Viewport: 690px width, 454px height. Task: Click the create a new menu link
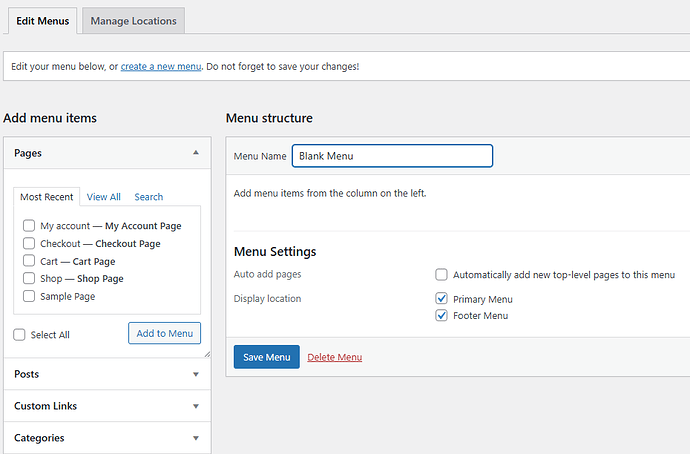(x=161, y=66)
